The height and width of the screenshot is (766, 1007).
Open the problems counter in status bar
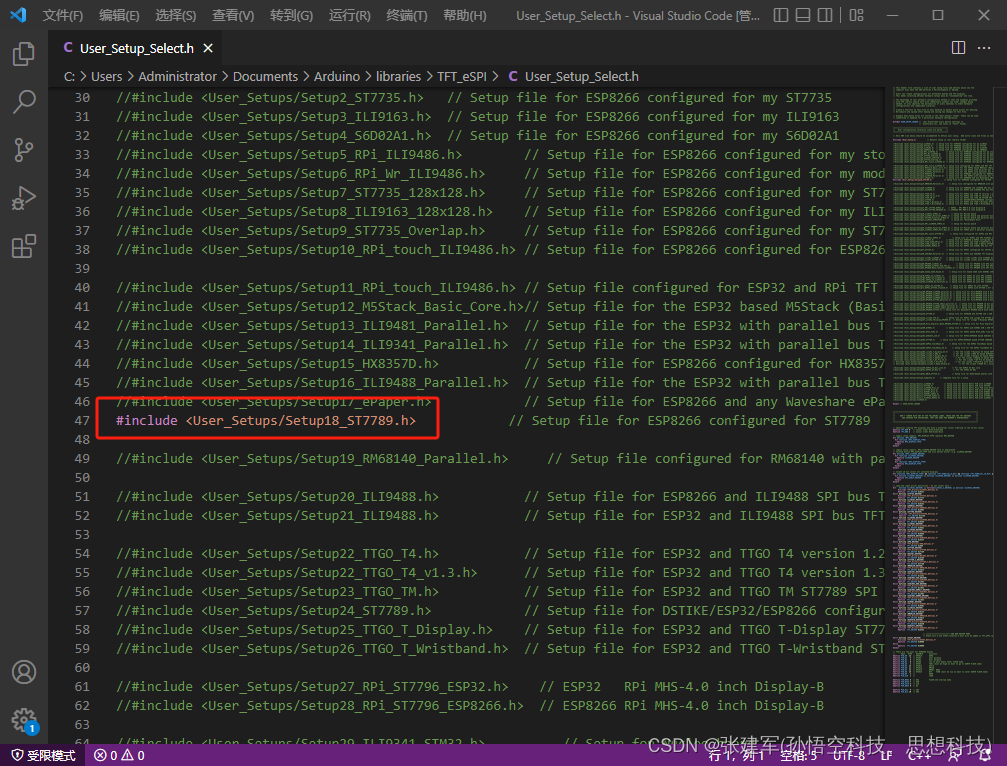(x=118, y=755)
